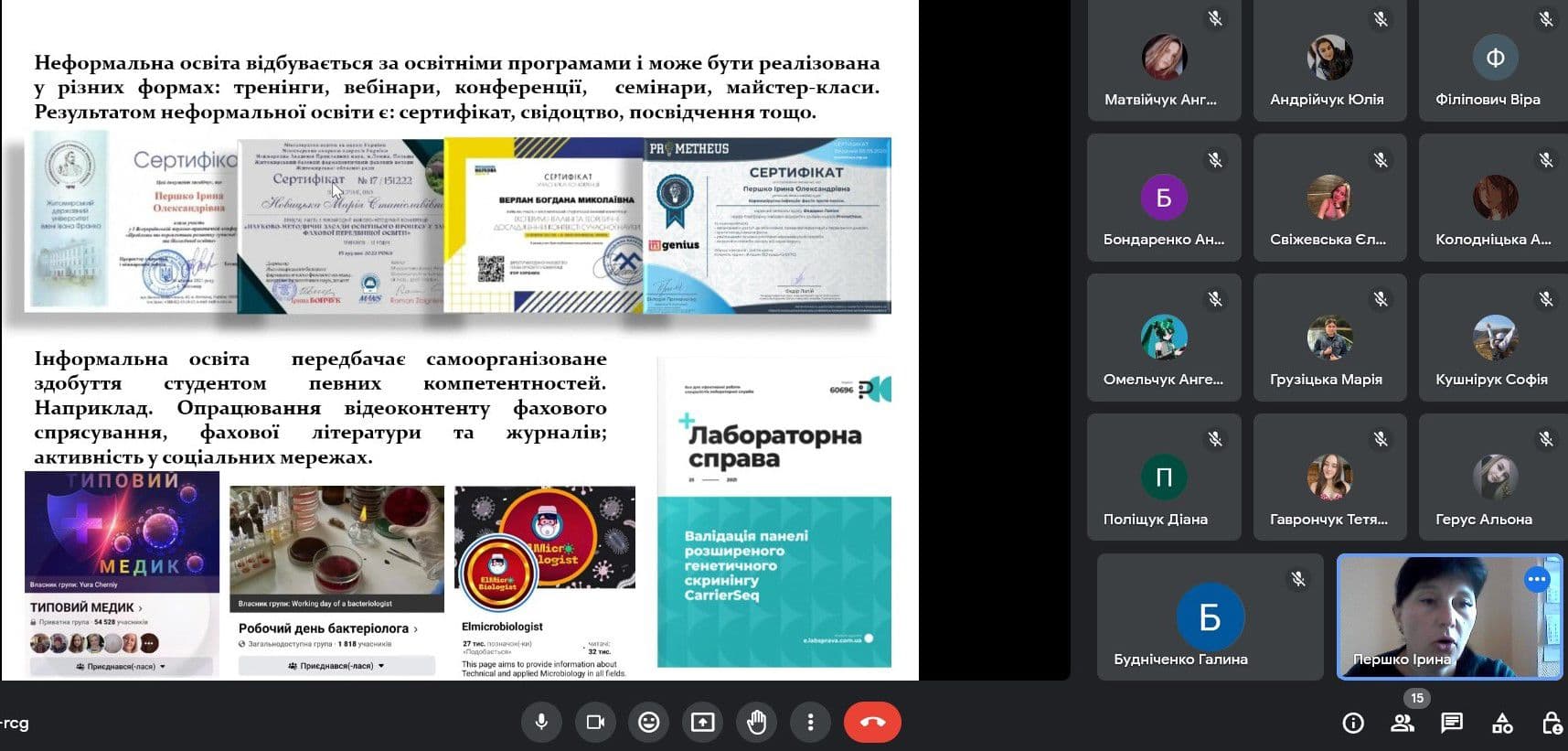Click the Першко Ірина name label
This screenshot has height=751, width=1568.
(1402, 659)
